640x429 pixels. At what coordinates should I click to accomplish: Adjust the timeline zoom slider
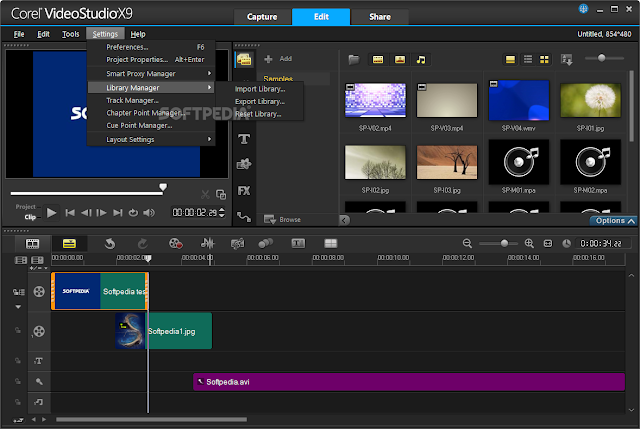coord(504,244)
